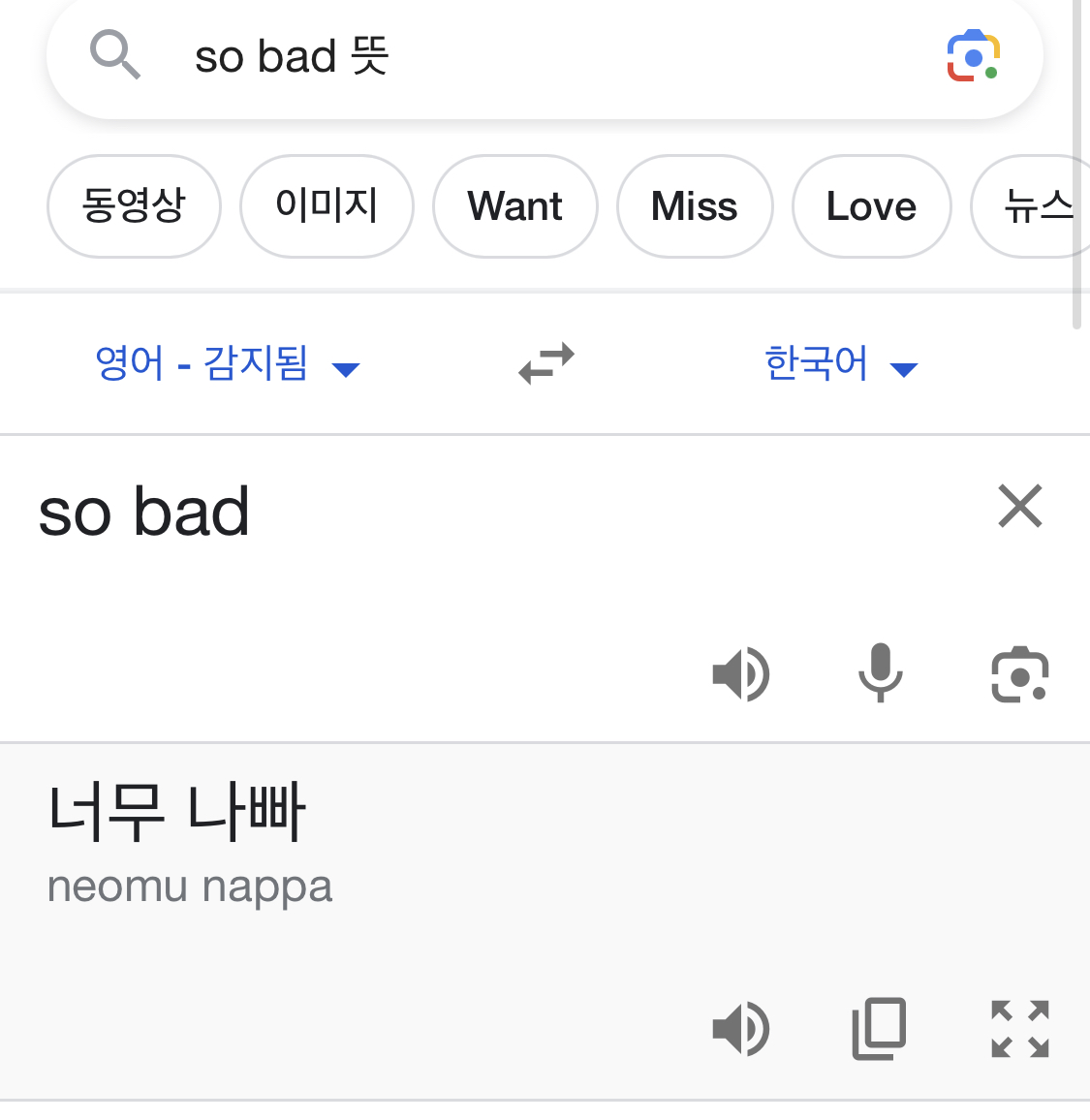Play audio of the Korean translation
This screenshot has height=1120, width=1090.
pyautogui.click(x=740, y=1029)
